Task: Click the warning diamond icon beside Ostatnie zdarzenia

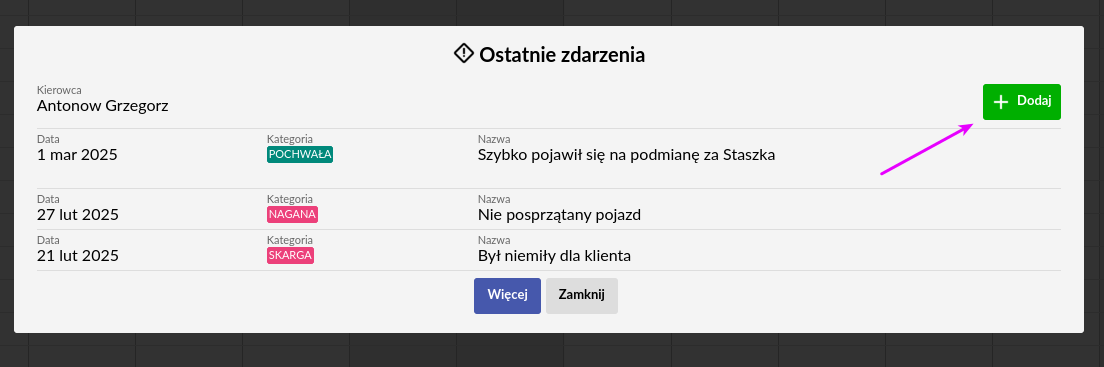Action: [x=463, y=54]
